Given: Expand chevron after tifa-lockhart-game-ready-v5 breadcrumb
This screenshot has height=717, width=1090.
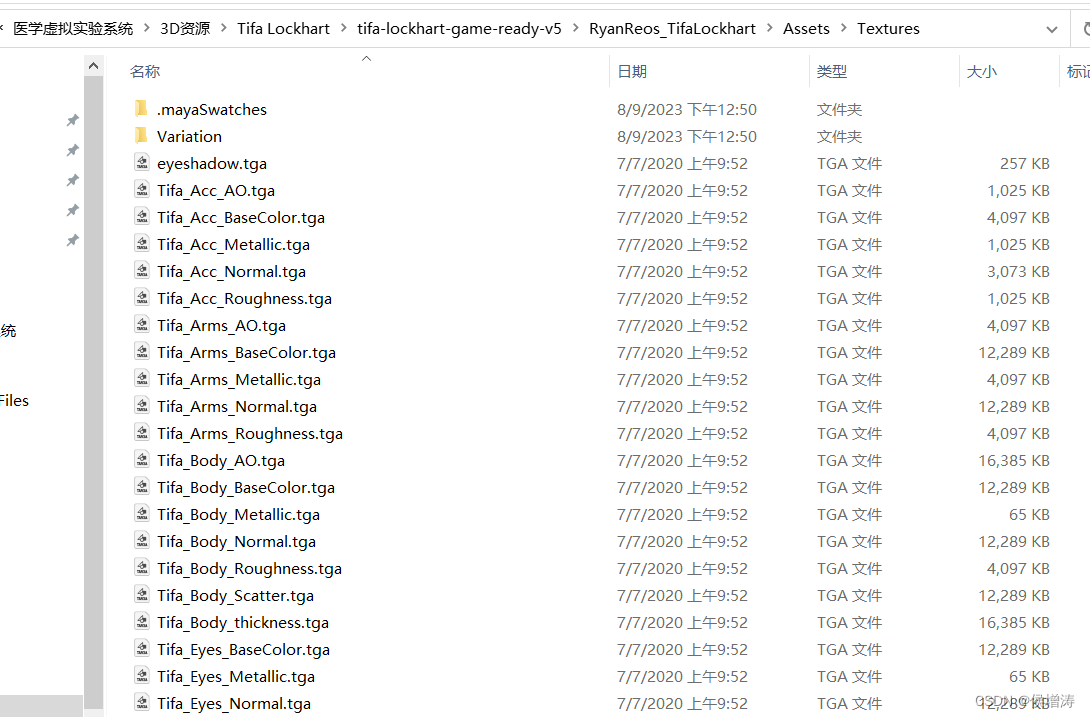Looking at the screenshot, I should coord(576,29).
